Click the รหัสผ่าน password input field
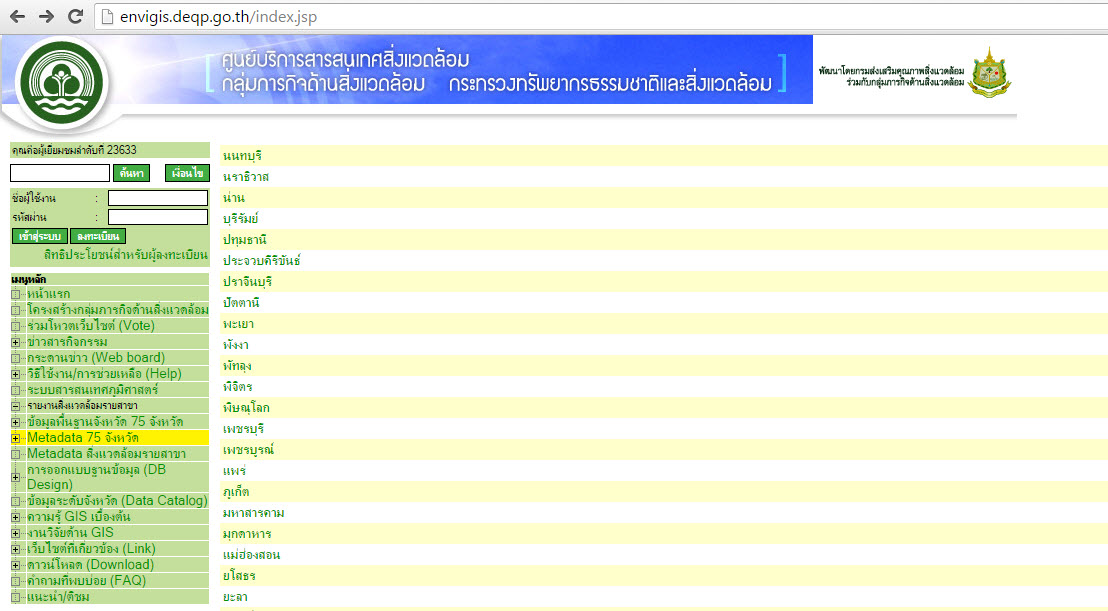Screen dimensions: 1108x611 click(x=157, y=217)
